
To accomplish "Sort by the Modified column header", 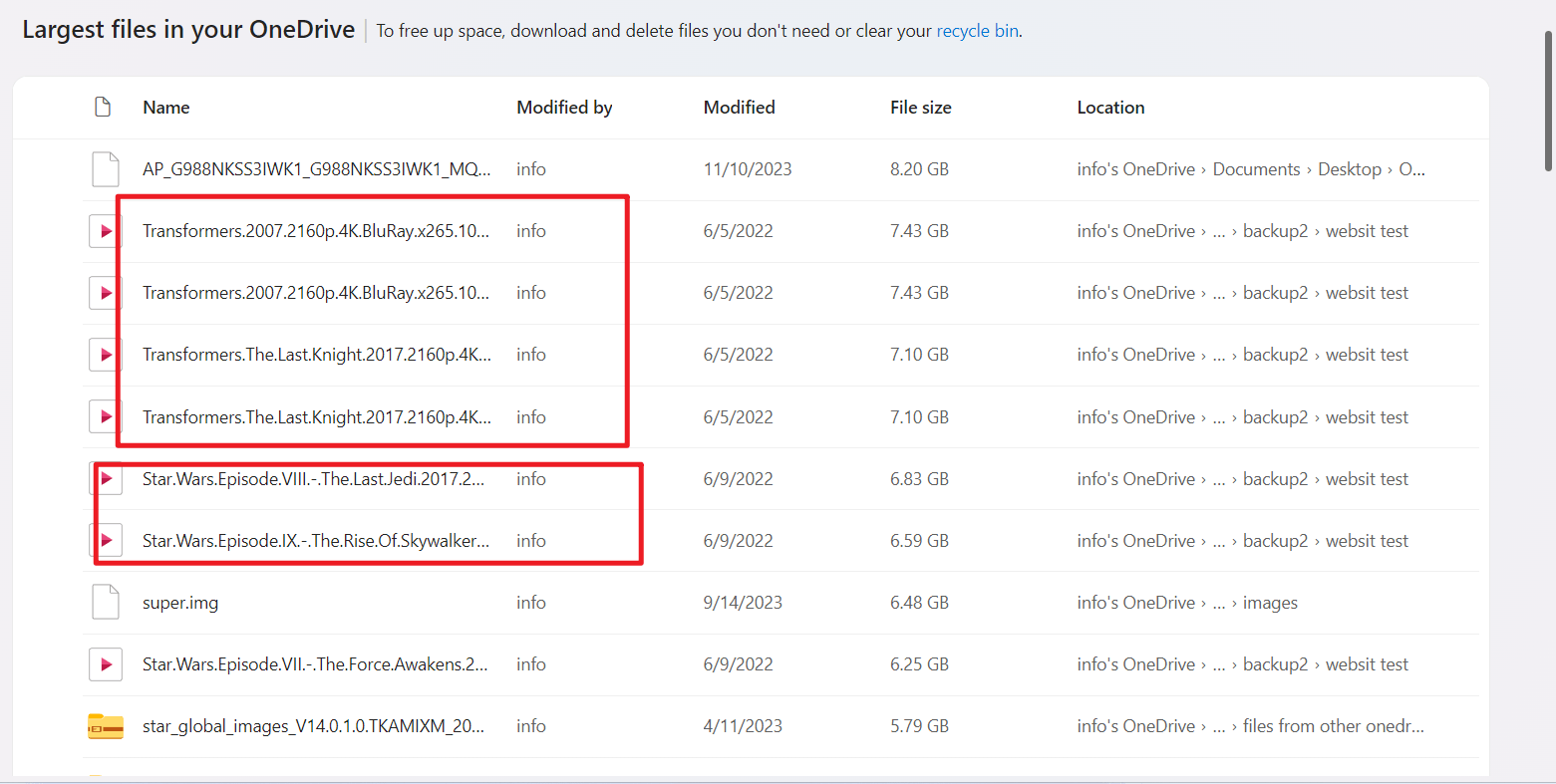I will (x=740, y=108).
